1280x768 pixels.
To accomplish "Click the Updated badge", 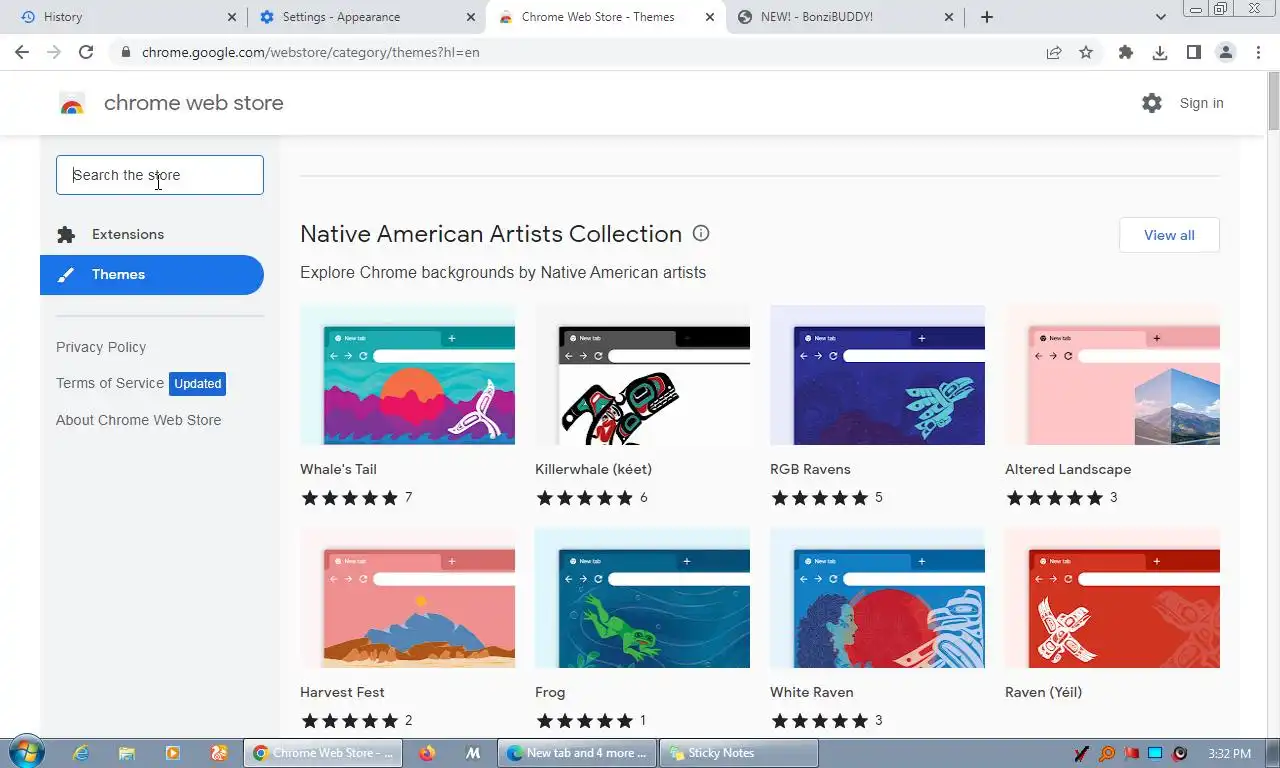I will (x=197, y=383).
